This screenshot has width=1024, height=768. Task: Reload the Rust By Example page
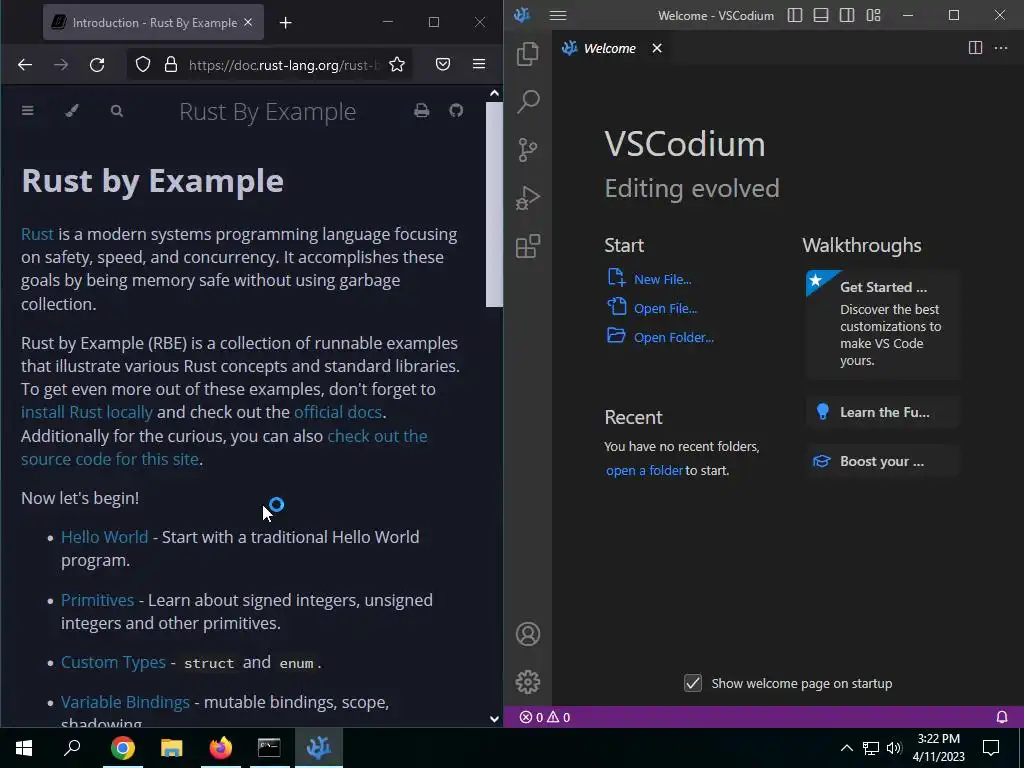click(97, 64)
